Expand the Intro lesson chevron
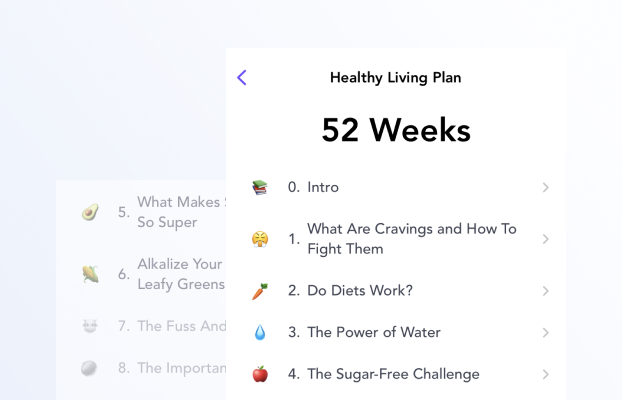The height and width of the screenshot is (400, 622). (545, 187)
